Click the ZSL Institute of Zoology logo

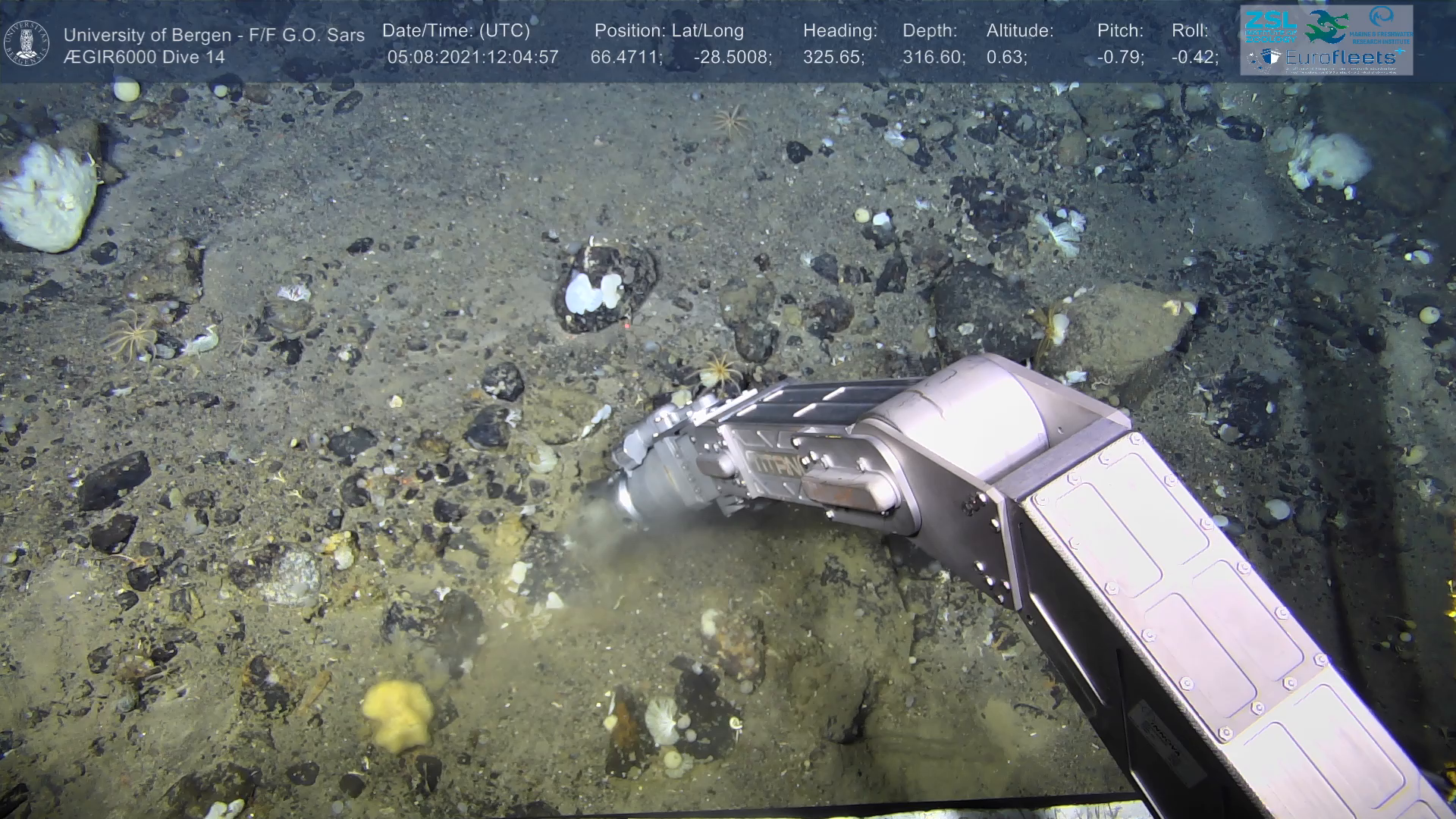1270,26
